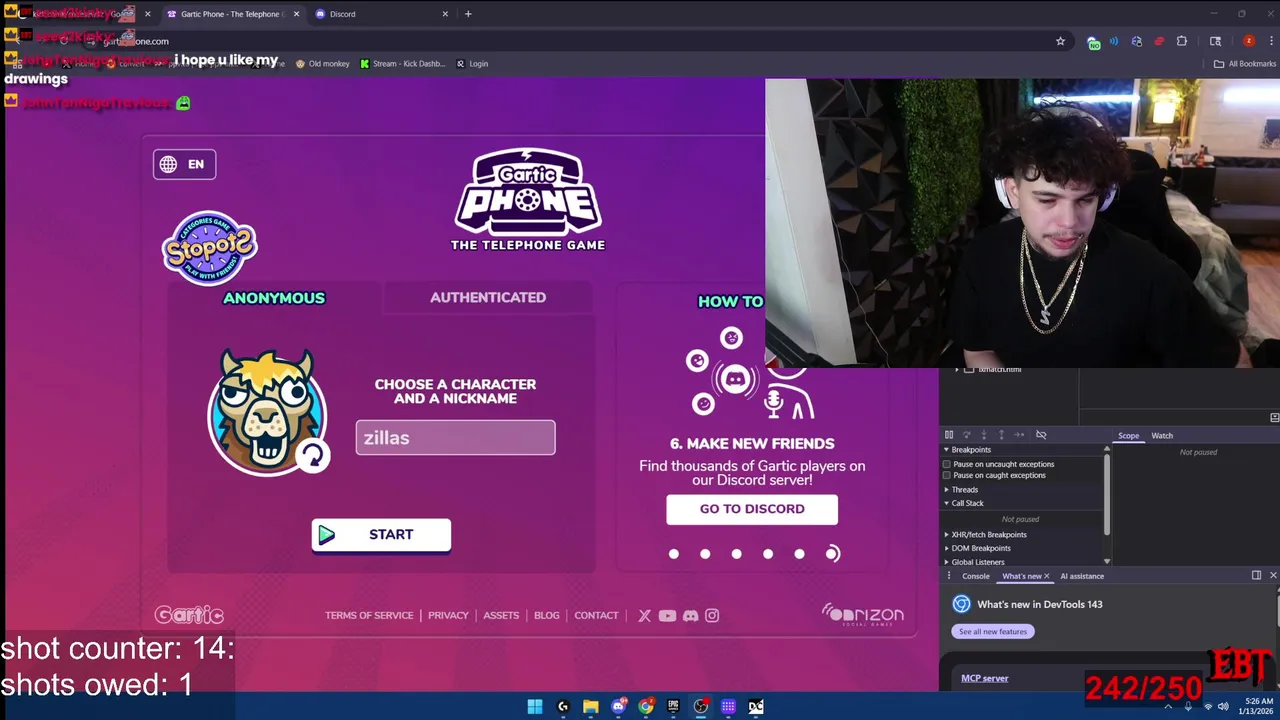Select the fourth how-to carousel dot
1280x720 pixels.
pos(768,554)
